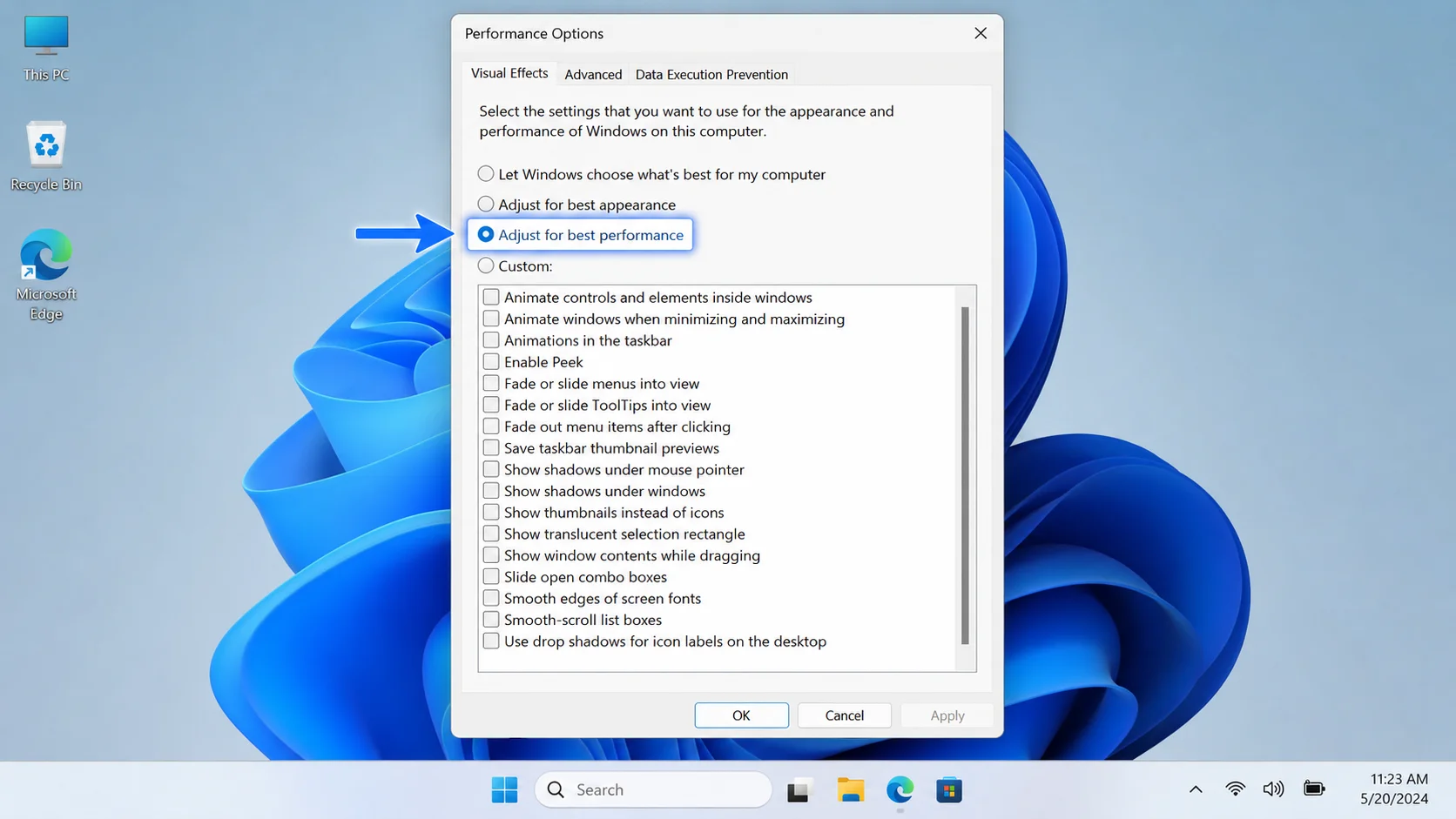The width and height of the screenshot is (1456, 819).
Task: Open the This PC desktop icon
Action: (46, 49)
